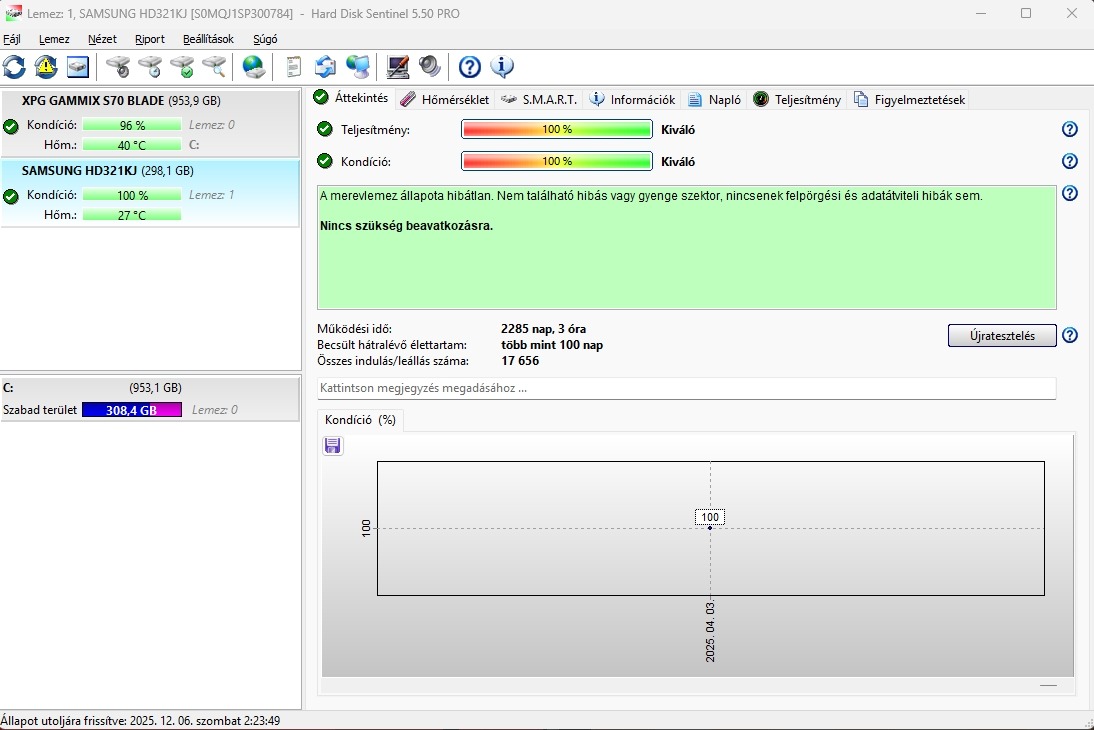
Task: Click the Kattintson megjegyzés megadásához comment field
Action: tap(687, 388)
